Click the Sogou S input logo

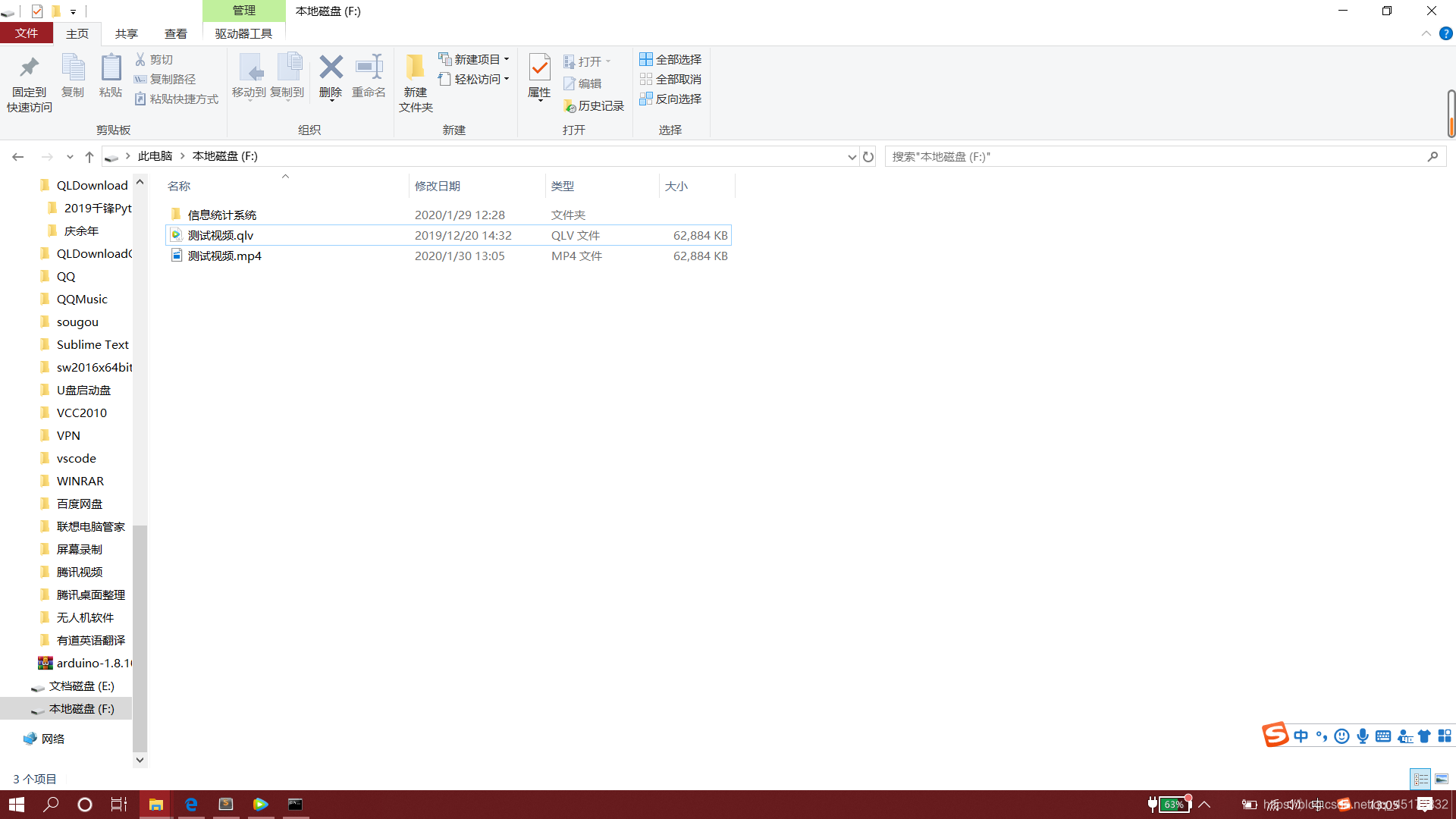1275,734
